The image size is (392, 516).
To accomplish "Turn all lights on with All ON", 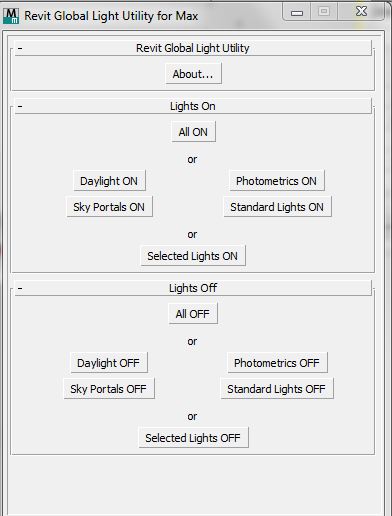I will point(193,132).
